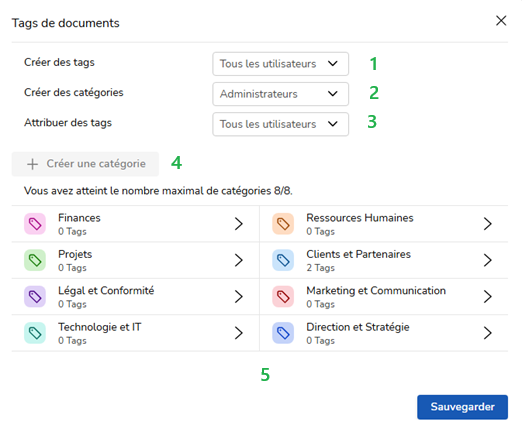The width and height of the screenshot is (522, 432).
Task: Open the Attribuer des tags dropdown
Action: (x=281, y=124)
